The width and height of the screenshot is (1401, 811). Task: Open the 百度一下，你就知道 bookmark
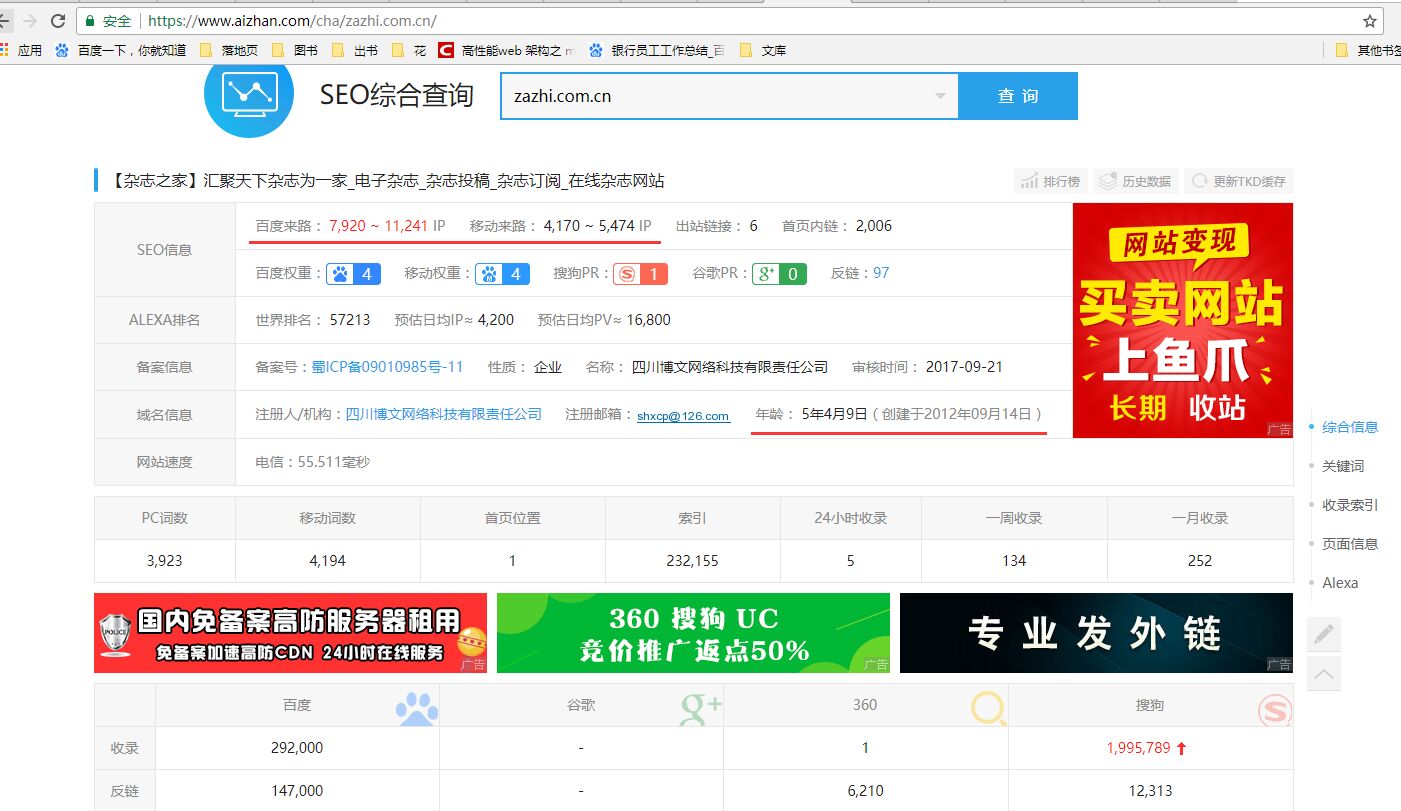(x=121, y=50)
